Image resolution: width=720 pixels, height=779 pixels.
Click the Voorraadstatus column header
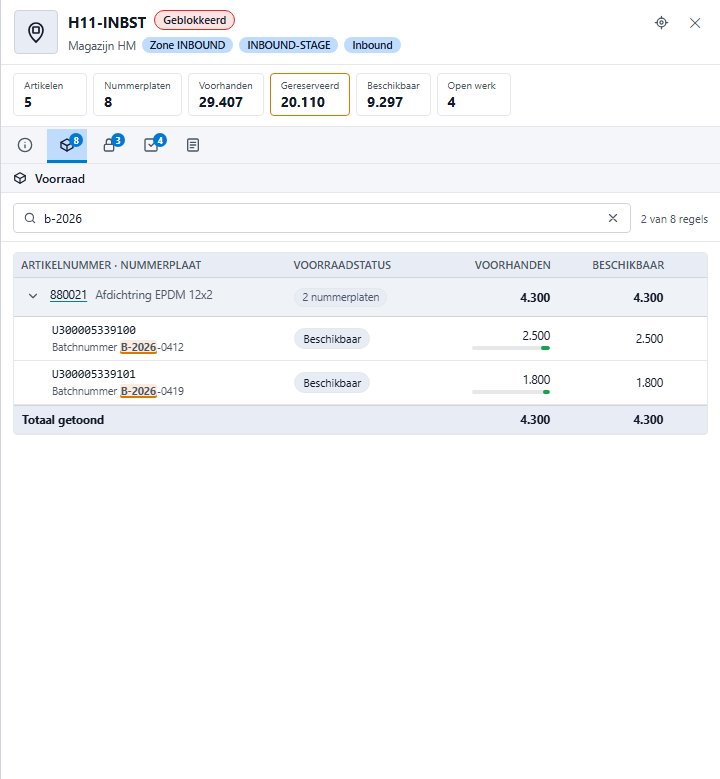point(342,265)
